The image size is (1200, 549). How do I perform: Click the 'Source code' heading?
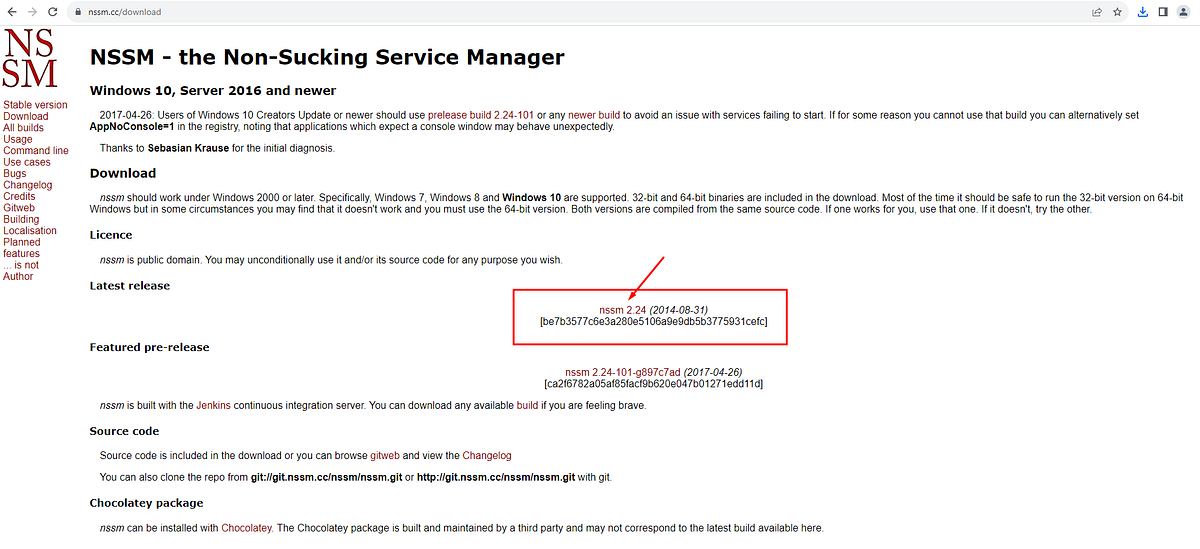point(124,431)
